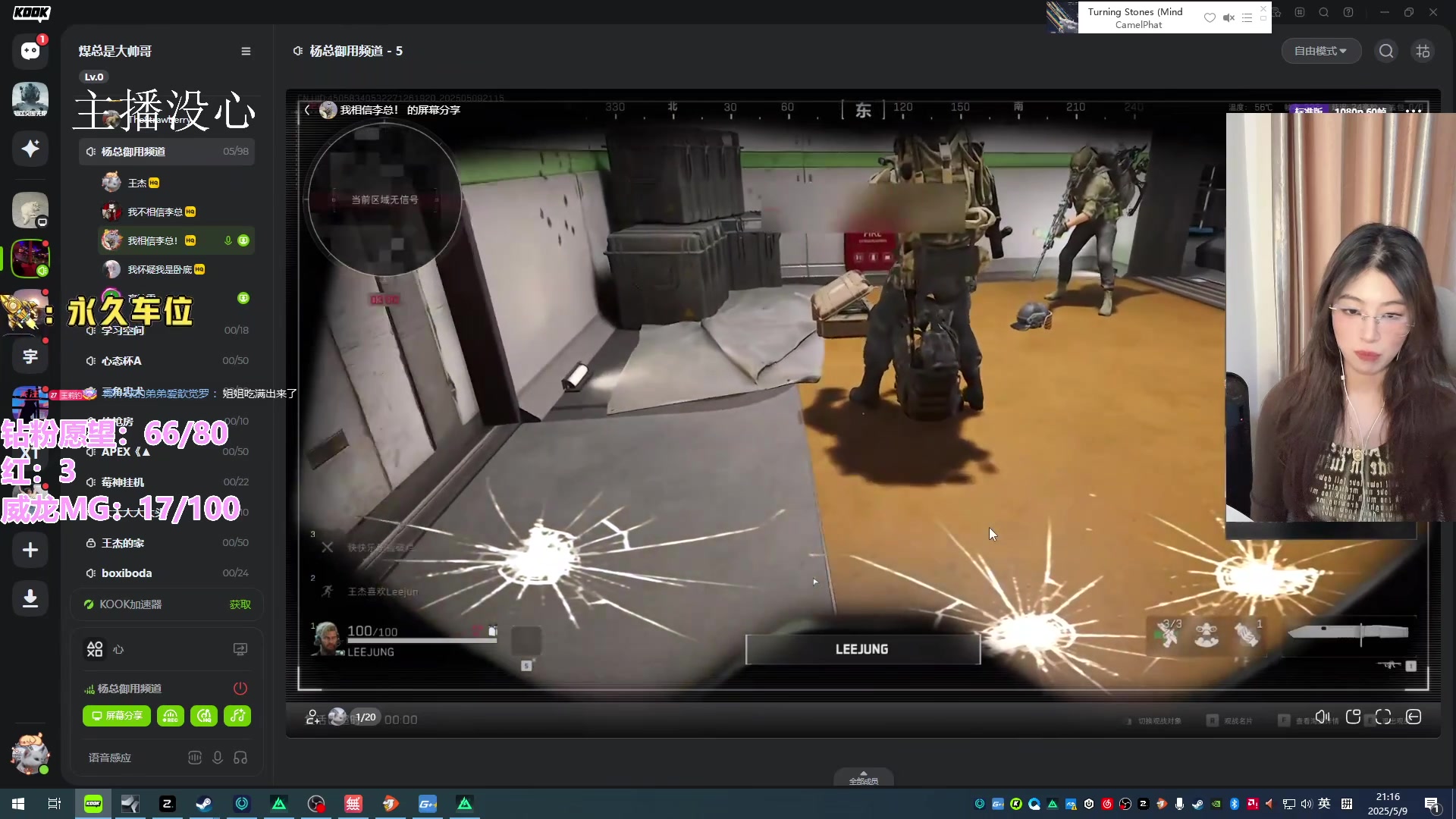
Task: Open Steam from the taskbar
Action: (x=204, y=804)
